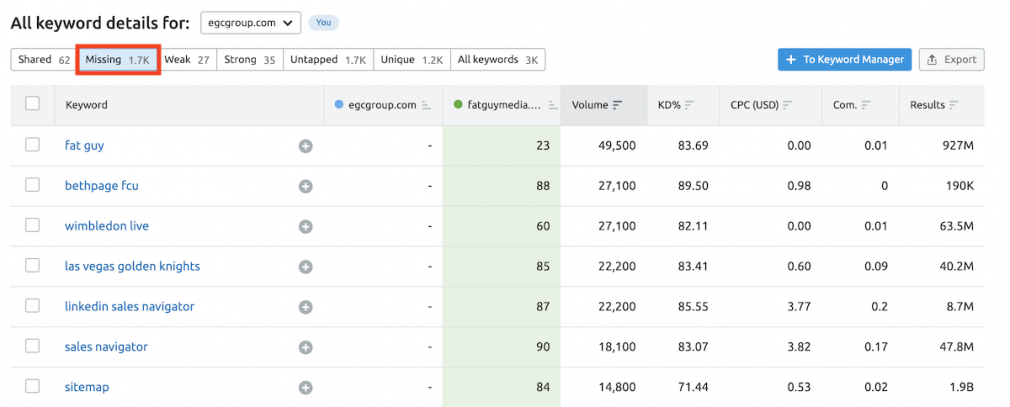The image size is (1010, 407).
Task: Open the egcgroup.com domain dropdown
Action: 251,23
